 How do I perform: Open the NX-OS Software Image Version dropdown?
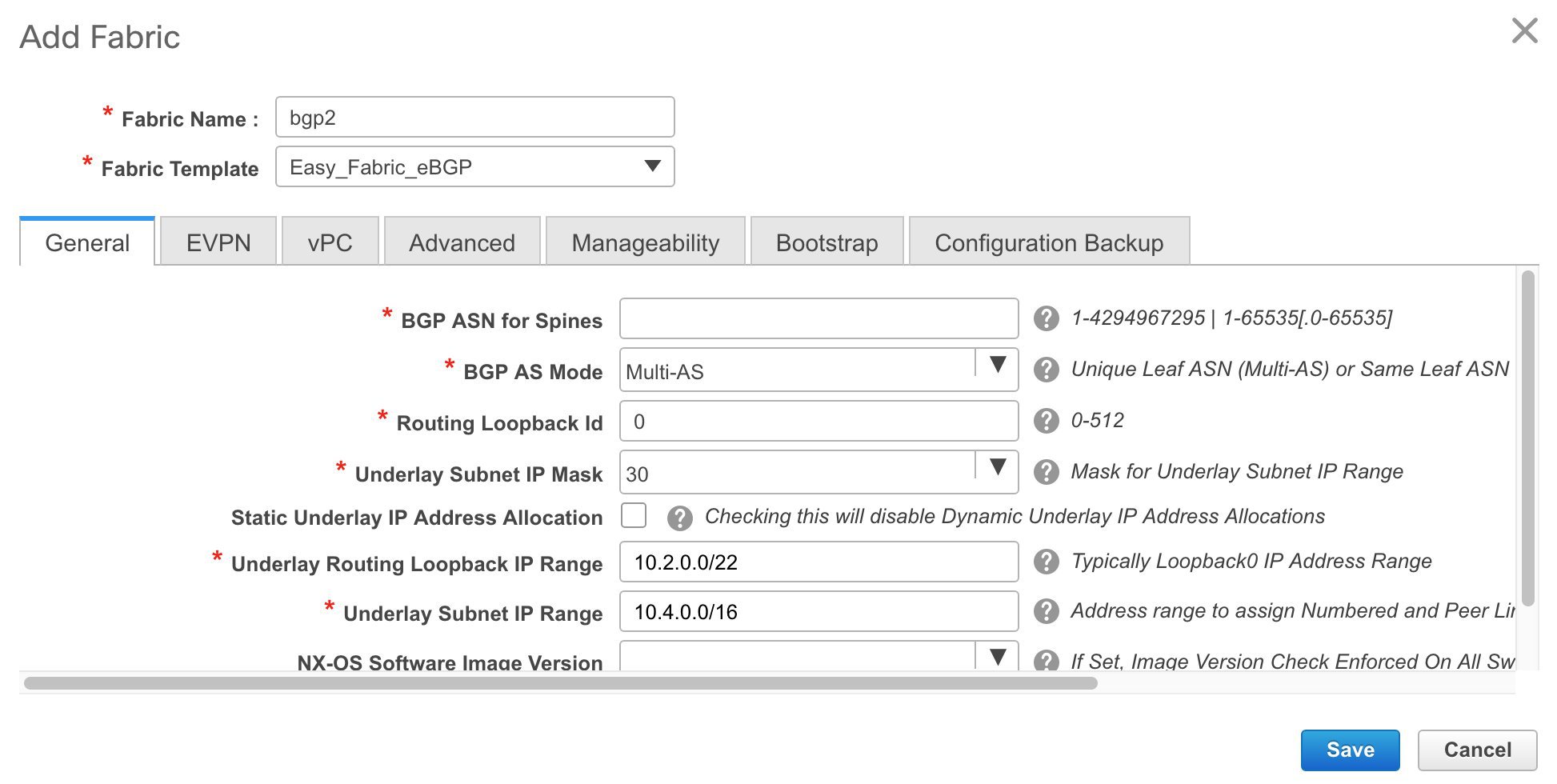(x=998, y=657)
